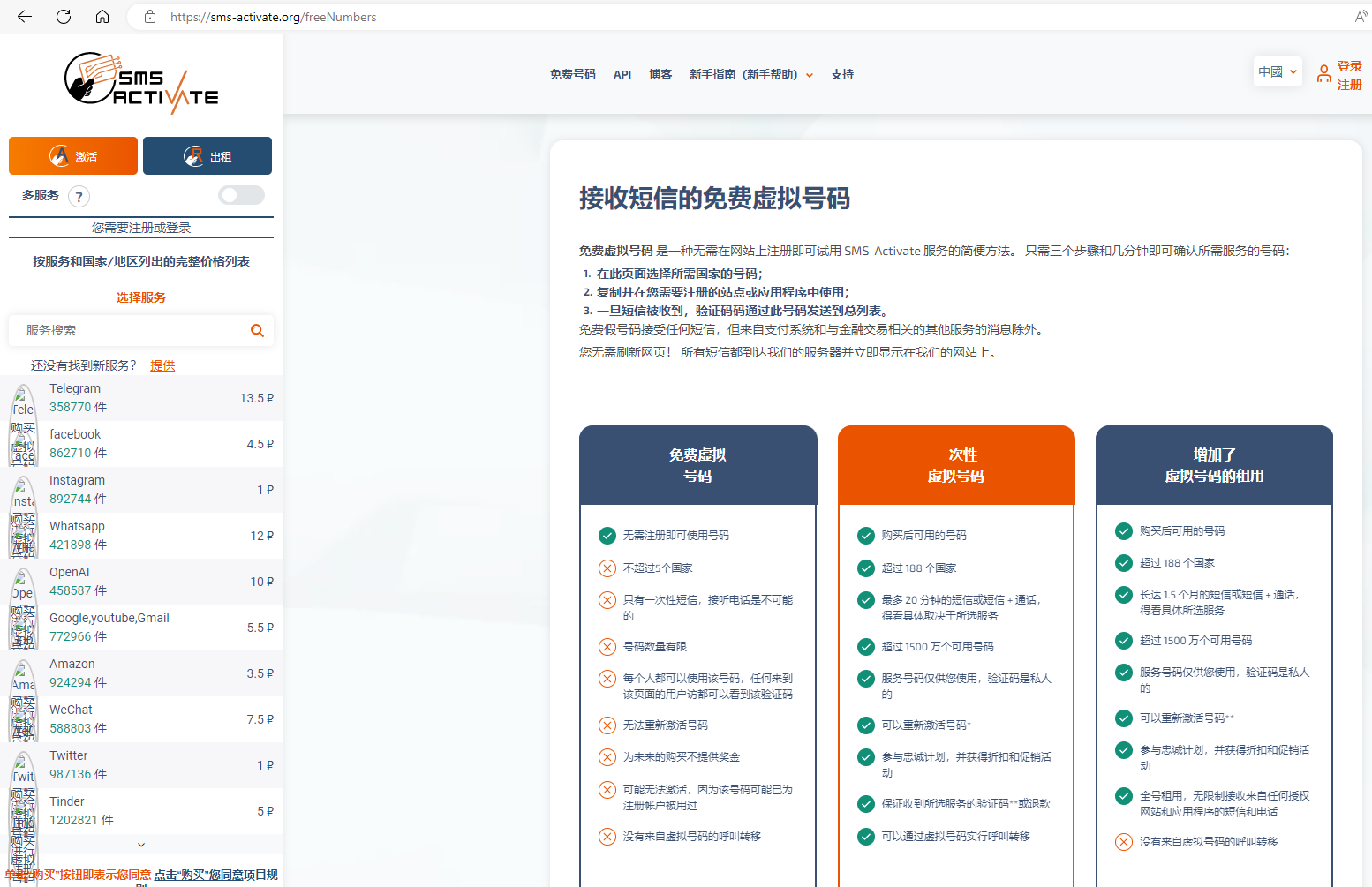Click the browser back arrow
Screen dimensions: 1372x887
[x=25, y=17]
